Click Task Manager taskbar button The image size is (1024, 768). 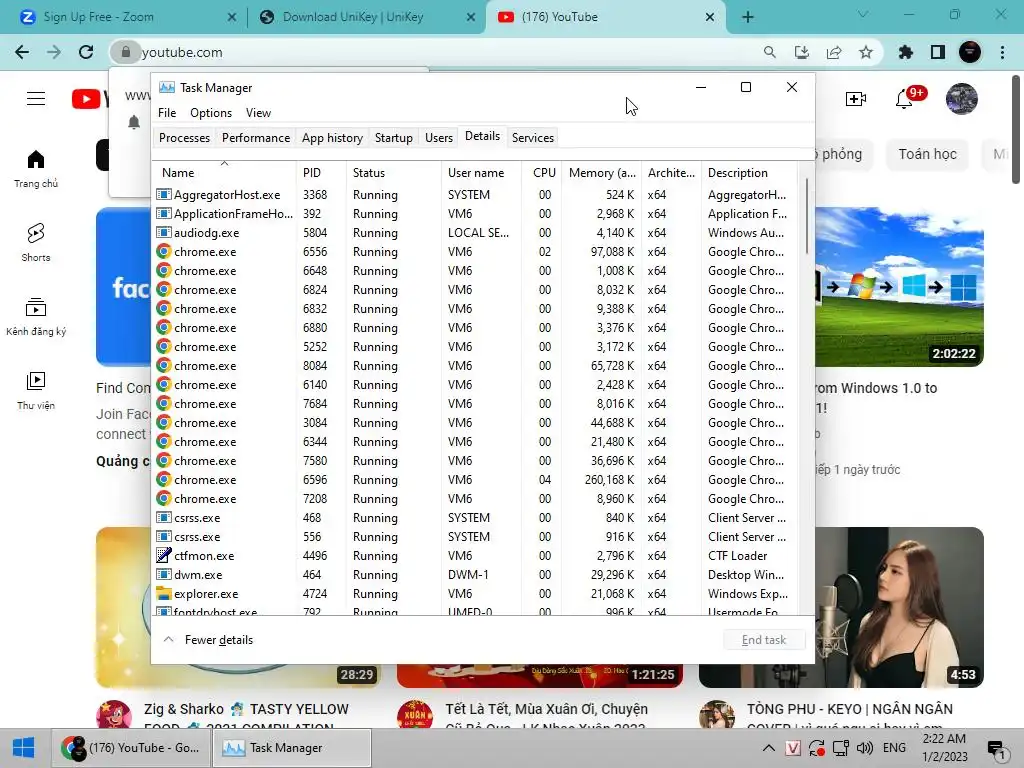tap(292, 748)
